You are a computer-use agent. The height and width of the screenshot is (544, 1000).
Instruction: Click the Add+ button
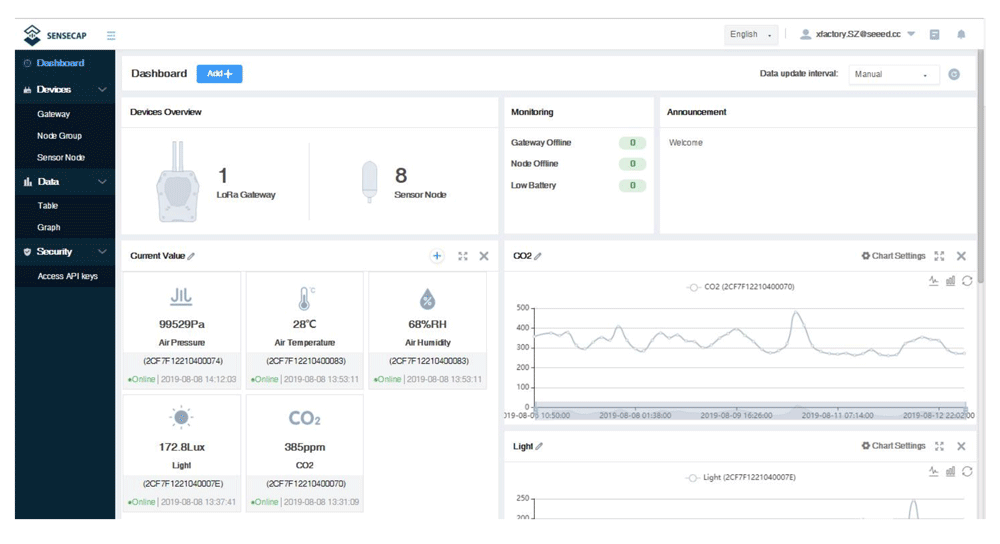[x=219, y=73]
